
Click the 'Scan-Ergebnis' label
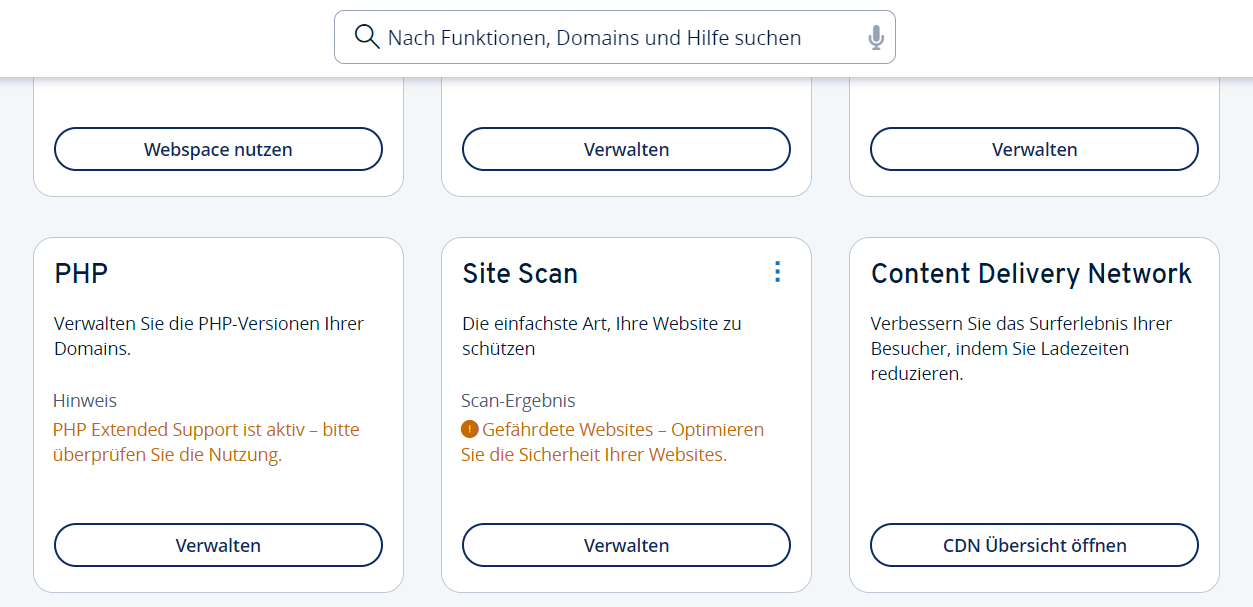[x=518, y=401]
